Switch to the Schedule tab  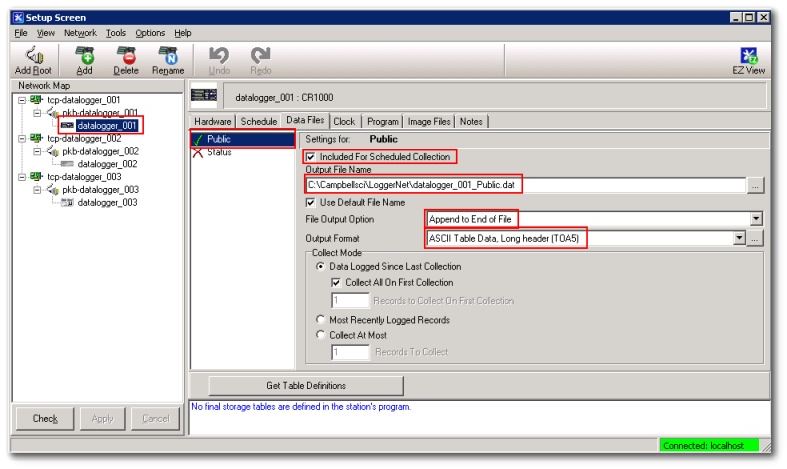[x=258, y=121]
